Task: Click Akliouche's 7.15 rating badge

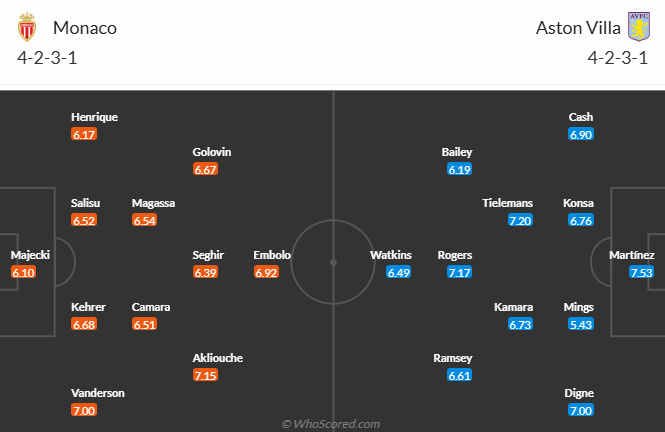Action: click(205, 375)
